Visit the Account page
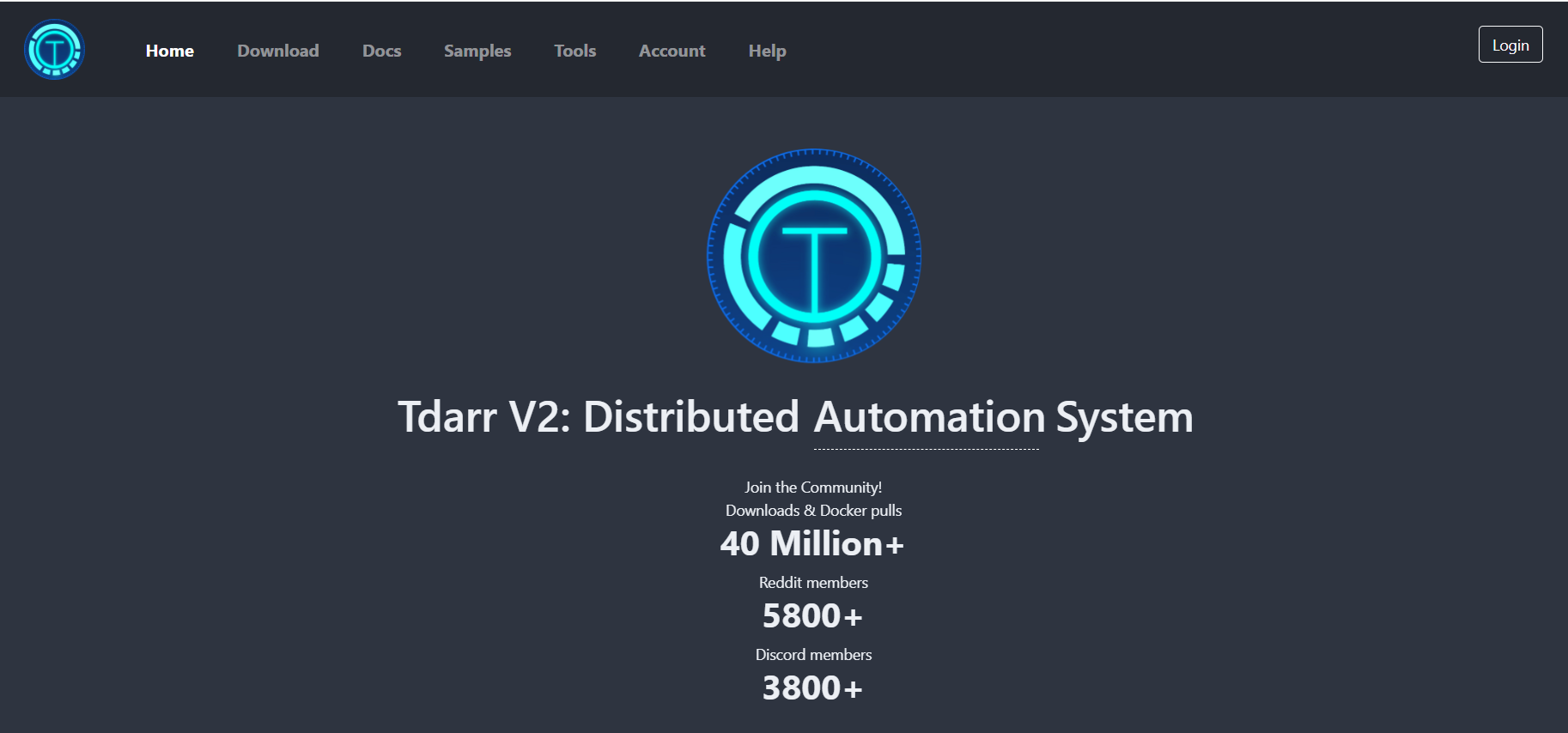 pos(672,51)
